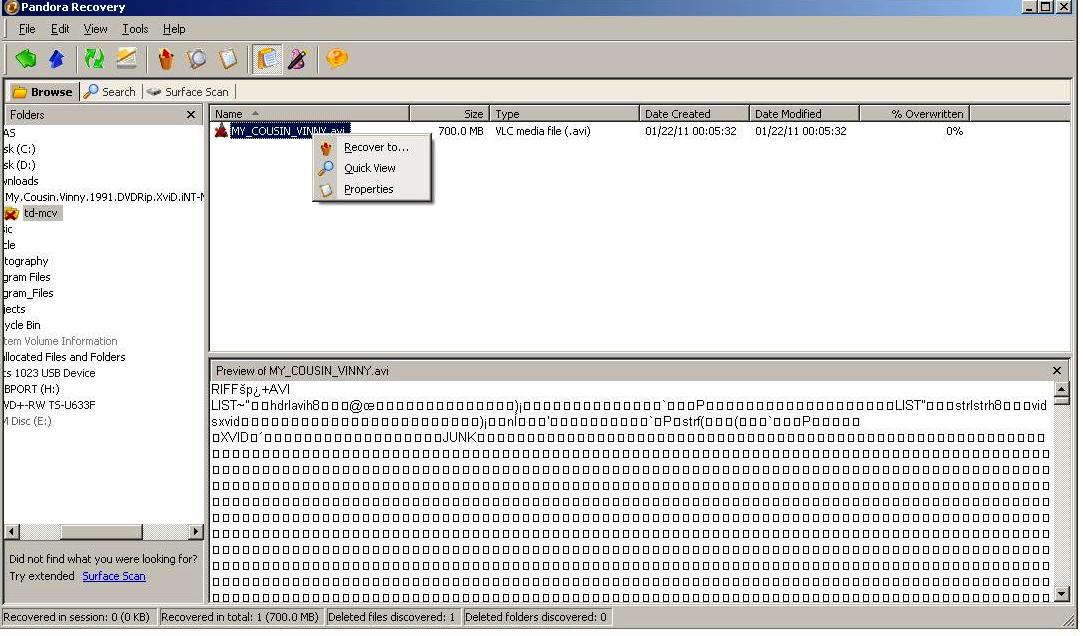Choose Quick View from the context menu
The image size is (1083, 636).
pyautogui.click(x=370, y=168)
